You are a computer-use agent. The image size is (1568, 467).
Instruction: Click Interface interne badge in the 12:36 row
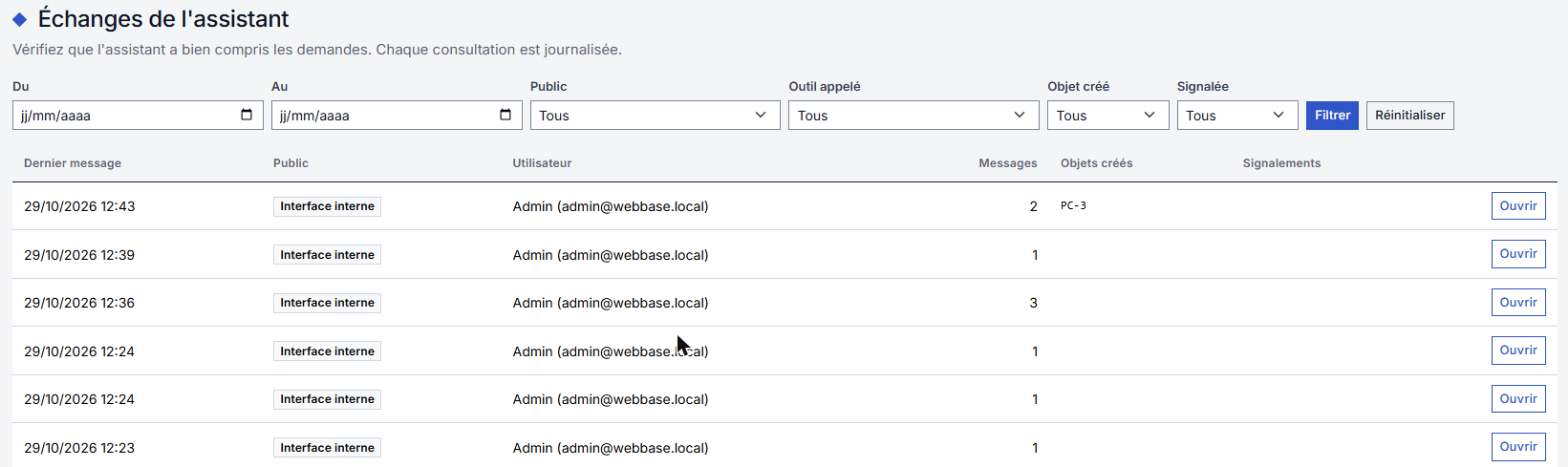click(x=327, y=302)
